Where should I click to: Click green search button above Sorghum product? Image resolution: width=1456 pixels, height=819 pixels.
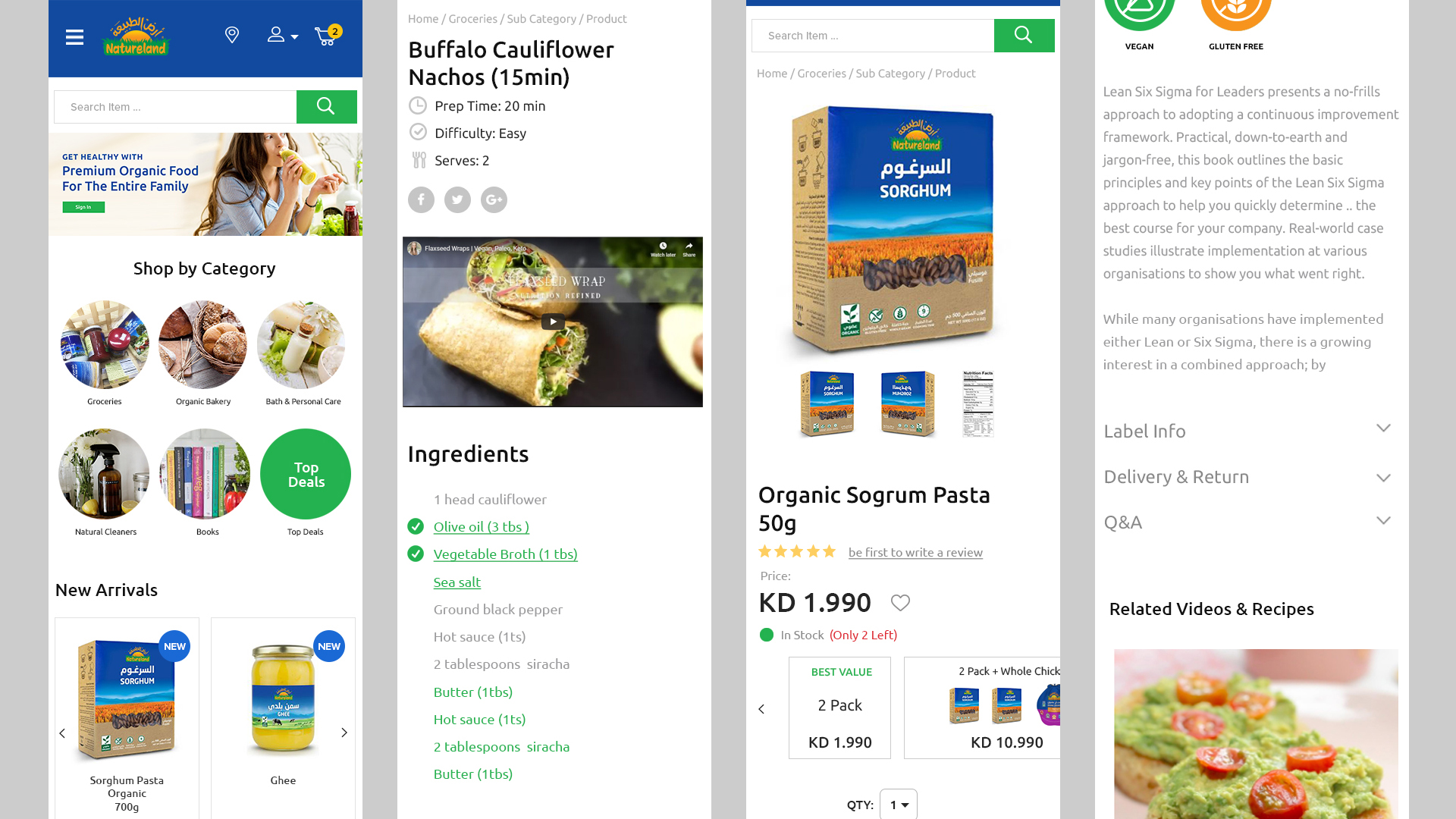[x=1024, y=36]
